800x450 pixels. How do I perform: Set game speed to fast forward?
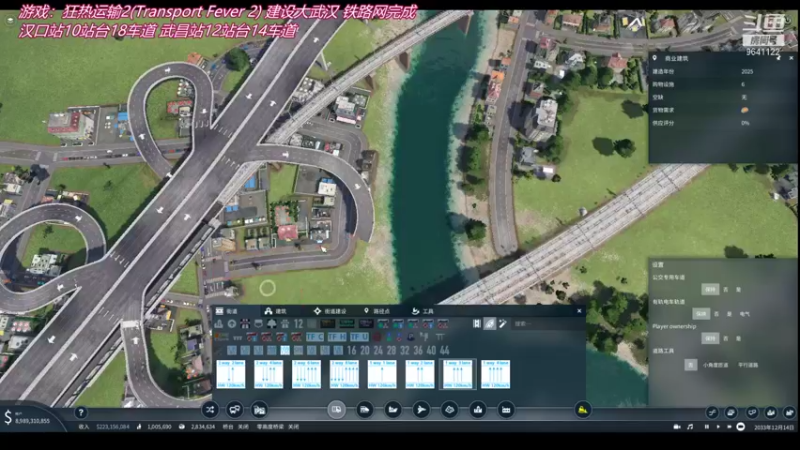(x=729, y=427)
